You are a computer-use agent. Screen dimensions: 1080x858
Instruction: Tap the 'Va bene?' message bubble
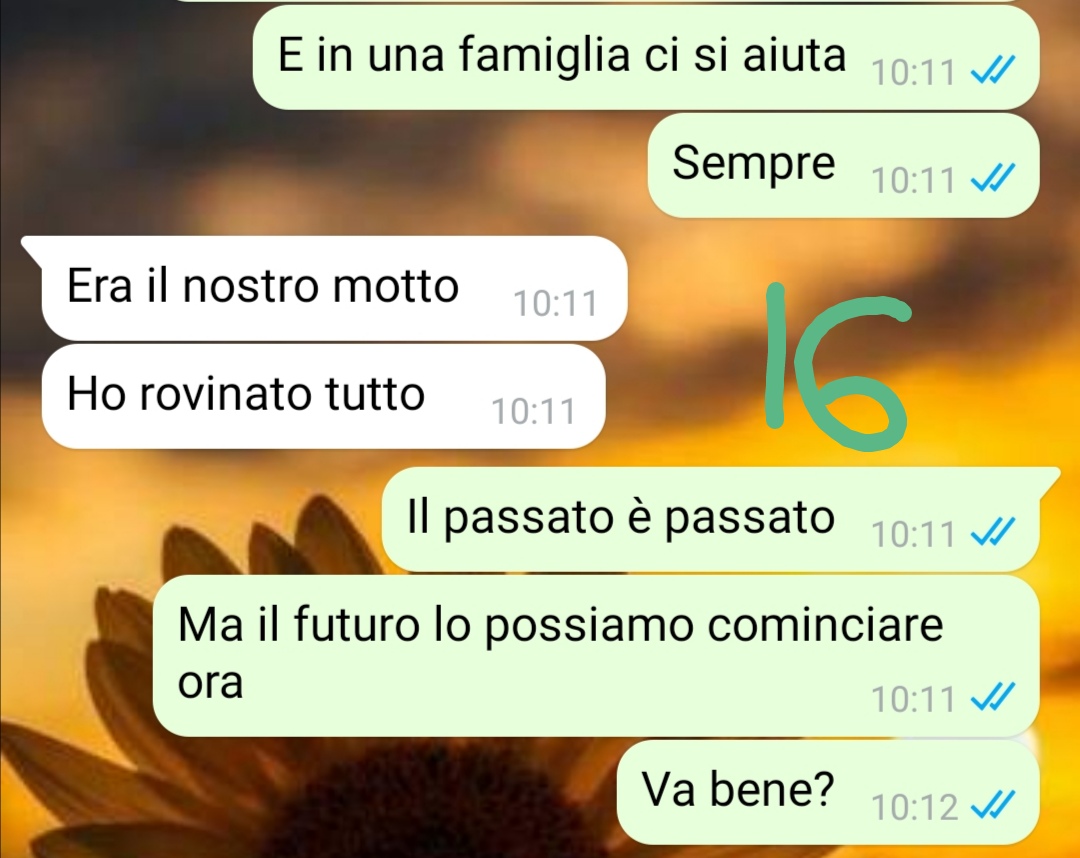coord(828,792)
